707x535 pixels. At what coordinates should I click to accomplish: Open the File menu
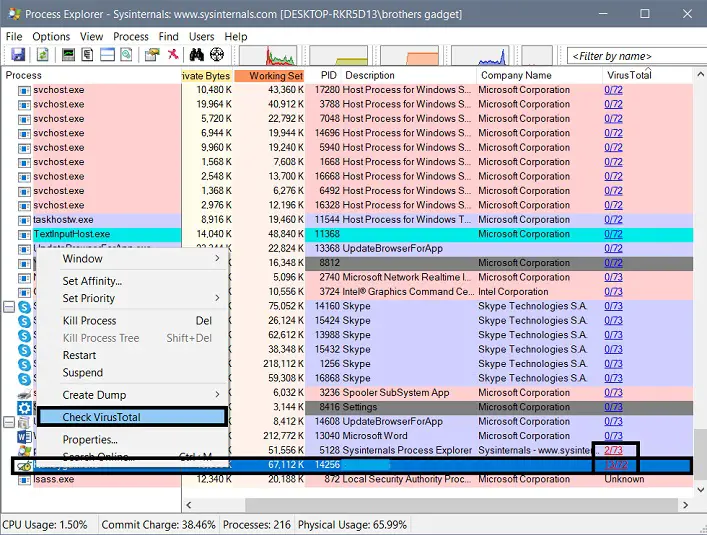pos(14,37)
